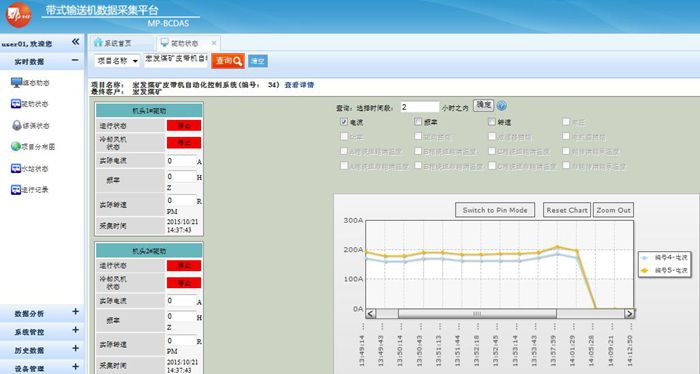Click the MP-BCDAS subtitle text

tap(168, 23)
